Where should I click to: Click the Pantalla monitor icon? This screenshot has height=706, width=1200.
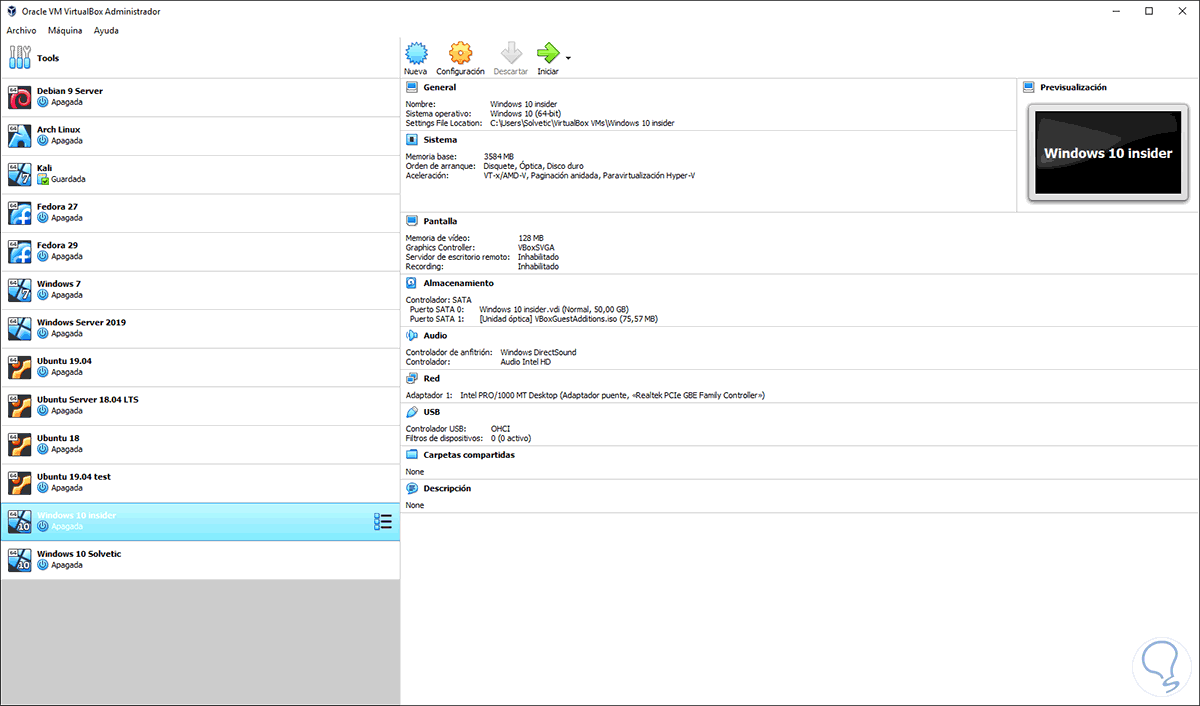pos(412,221)
